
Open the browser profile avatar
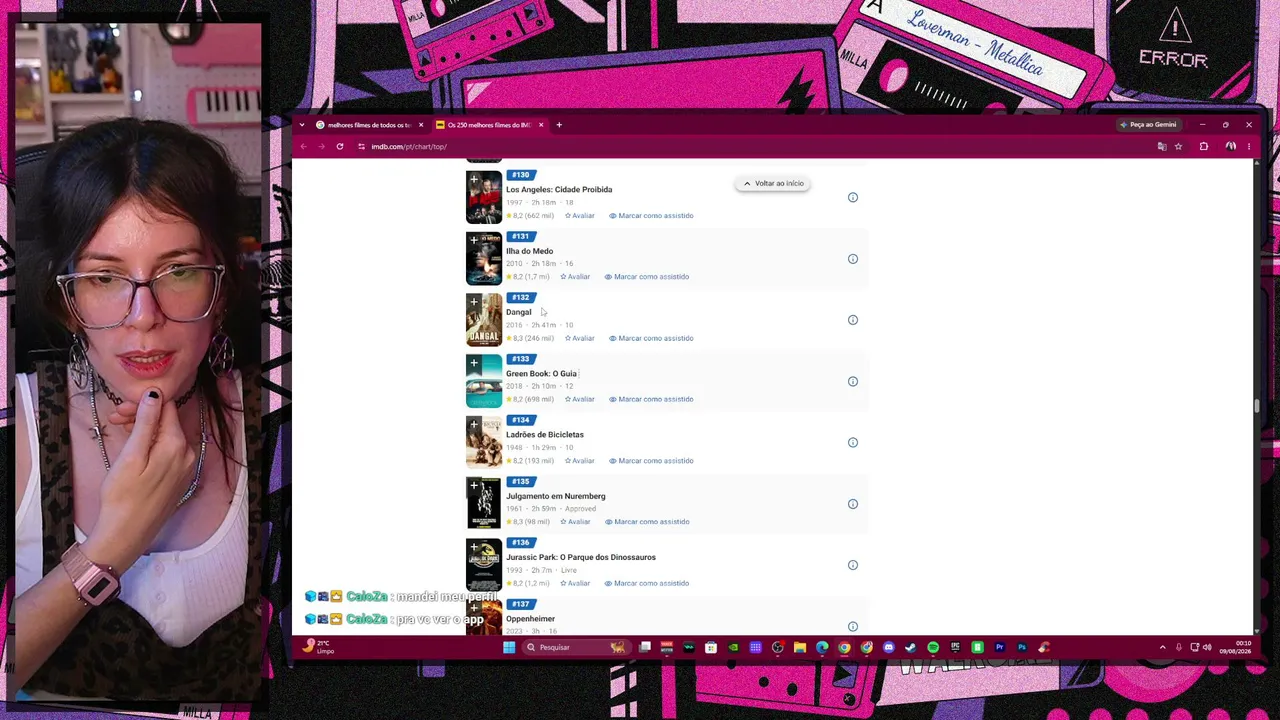(x=1231, y=147)
